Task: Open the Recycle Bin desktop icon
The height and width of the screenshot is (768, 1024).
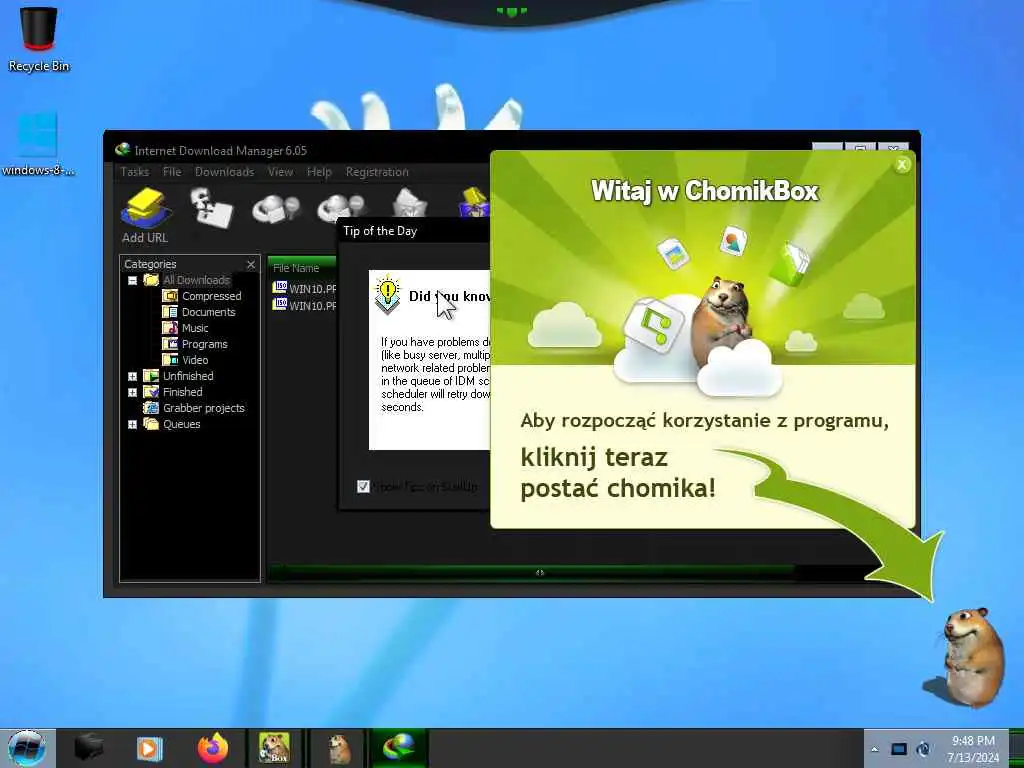Action: click(39, 39)
